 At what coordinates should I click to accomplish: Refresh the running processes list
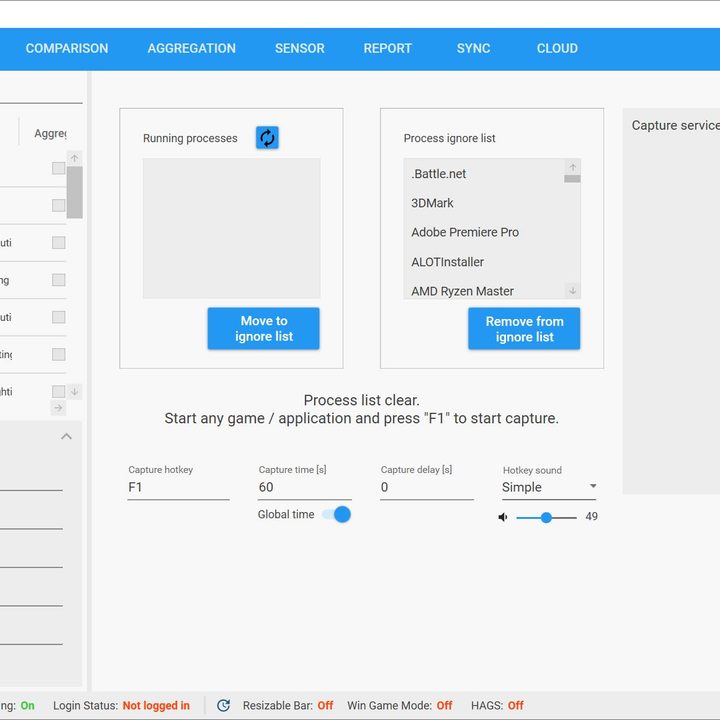pos(267,138)
